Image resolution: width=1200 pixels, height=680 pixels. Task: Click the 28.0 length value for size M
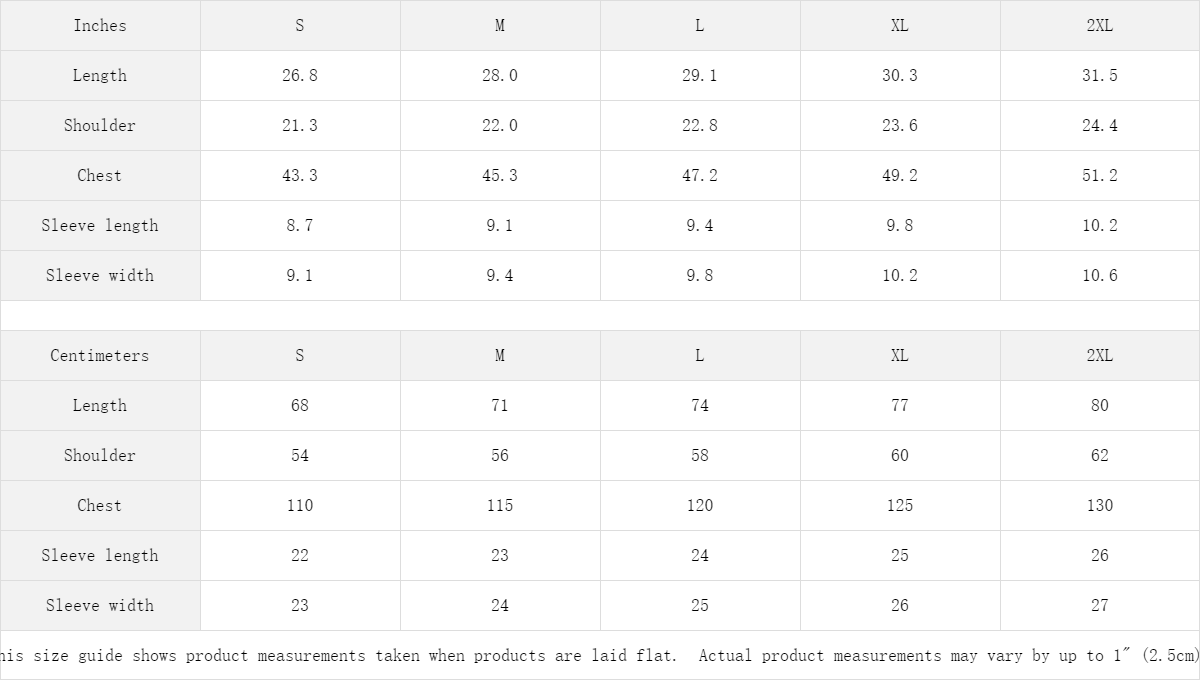[500, 76]
